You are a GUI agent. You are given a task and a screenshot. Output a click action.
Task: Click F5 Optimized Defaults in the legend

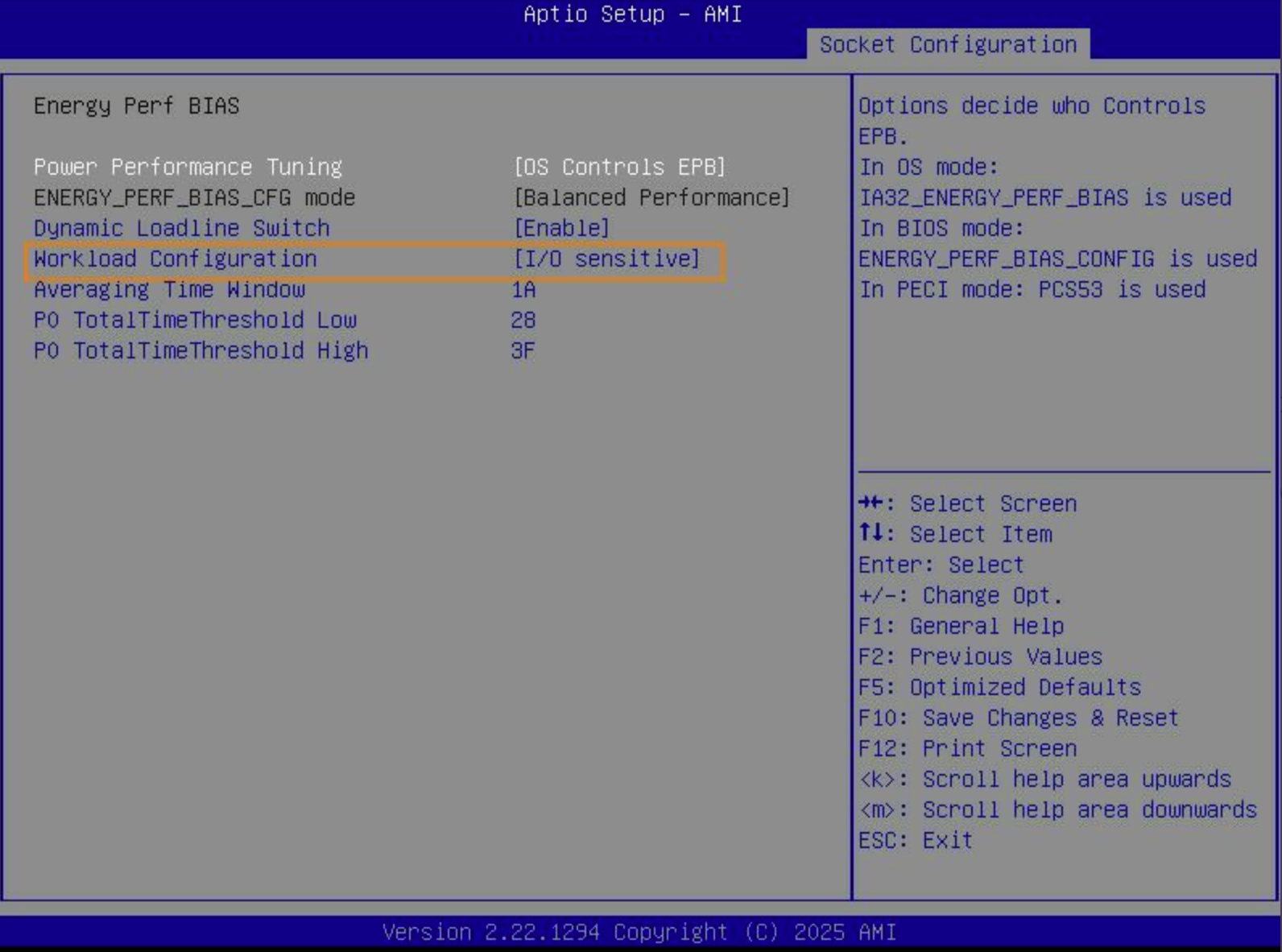999,687
